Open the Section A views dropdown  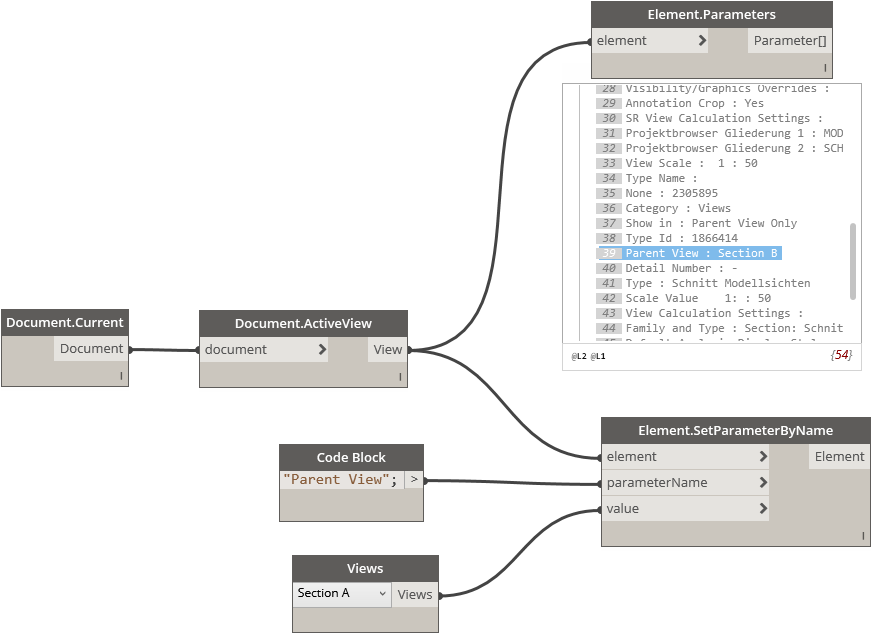click(341, 593)
